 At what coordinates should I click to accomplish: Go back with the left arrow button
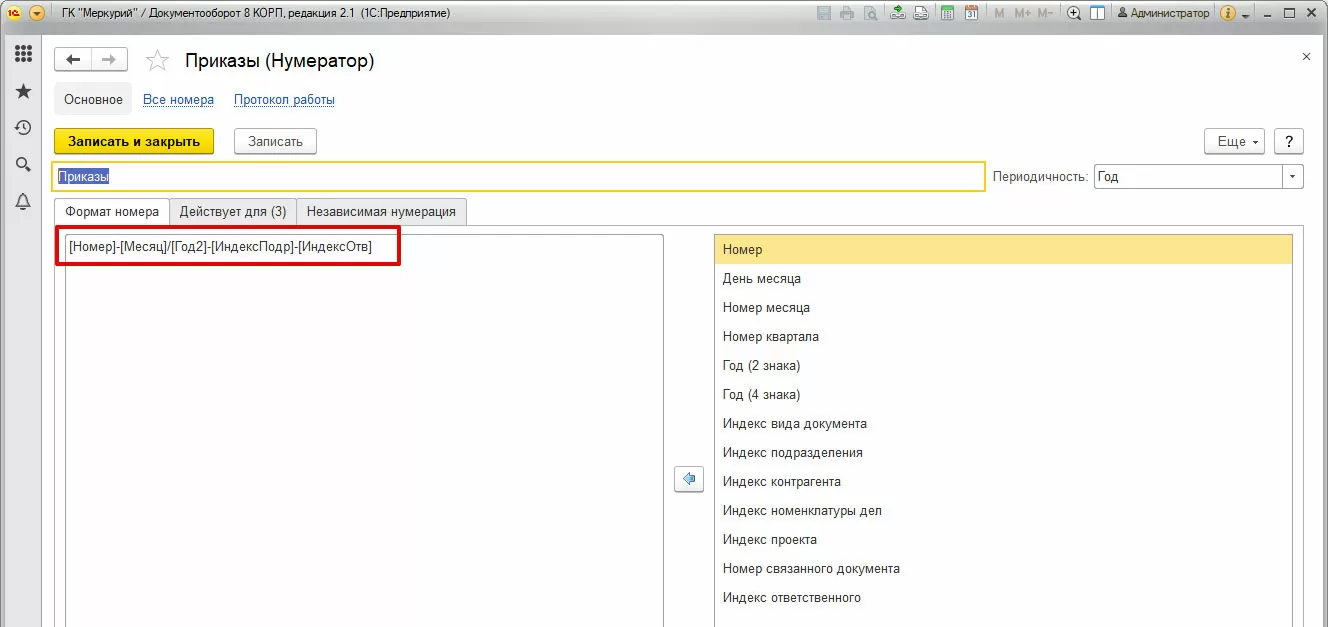click(73, 60)
